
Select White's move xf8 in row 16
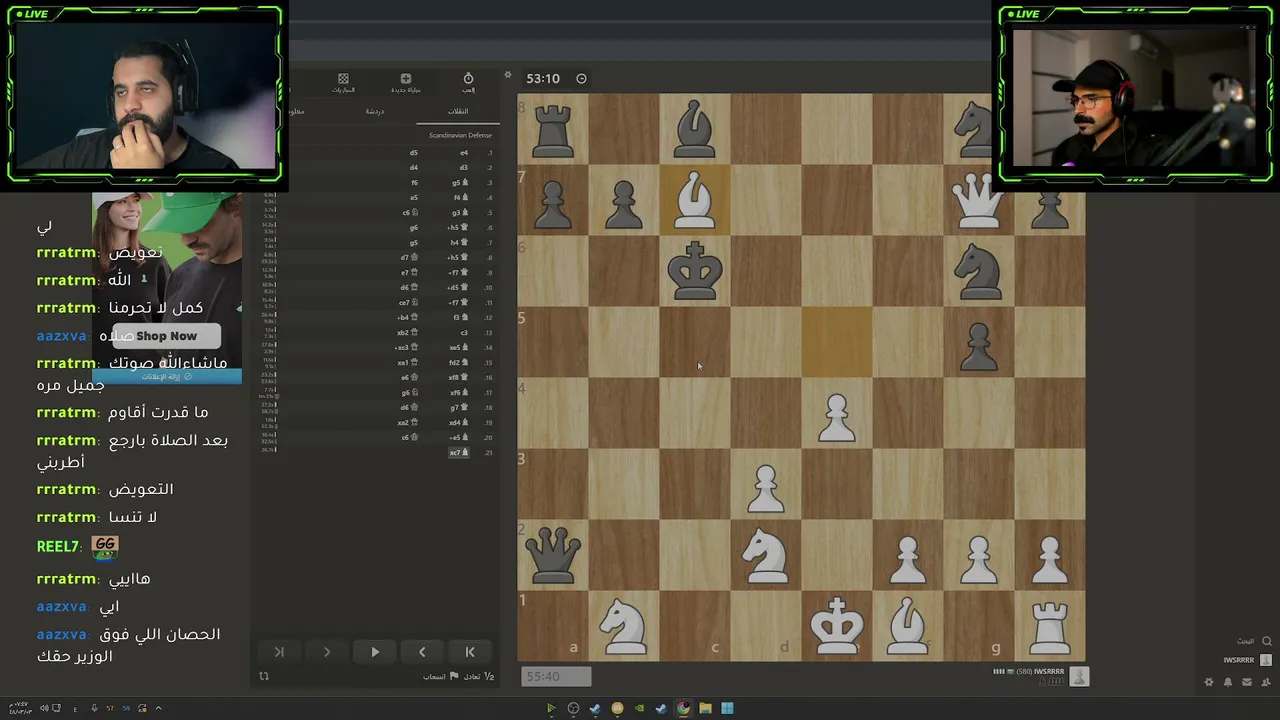457,378
